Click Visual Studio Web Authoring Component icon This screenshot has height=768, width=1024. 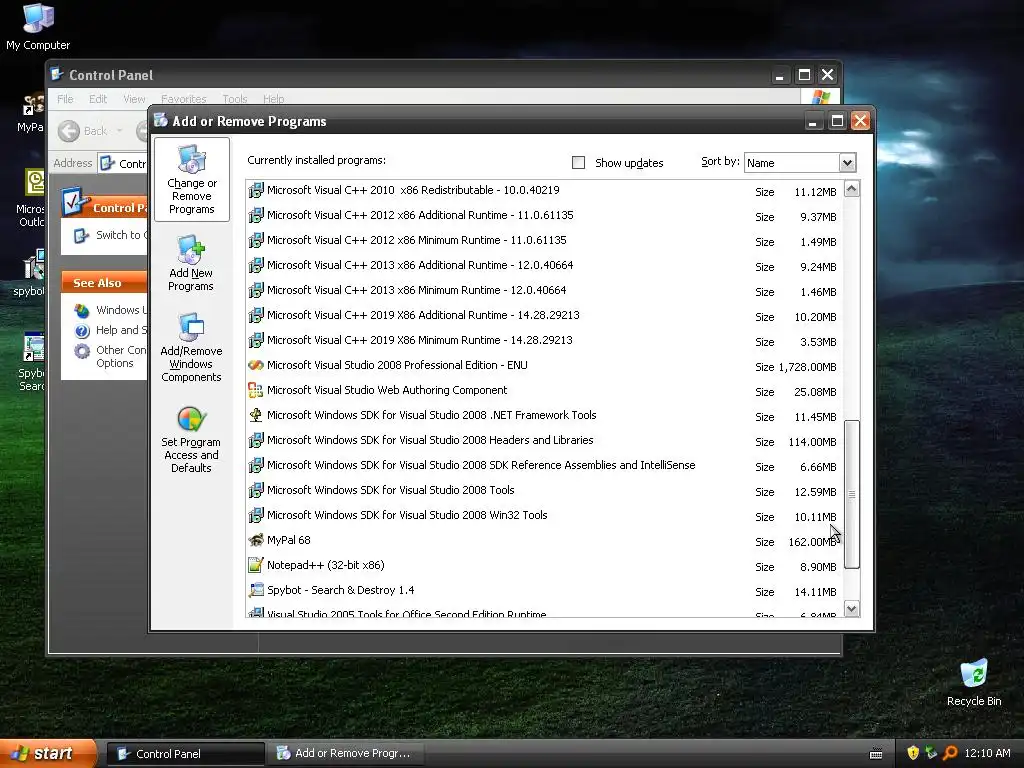256,390
